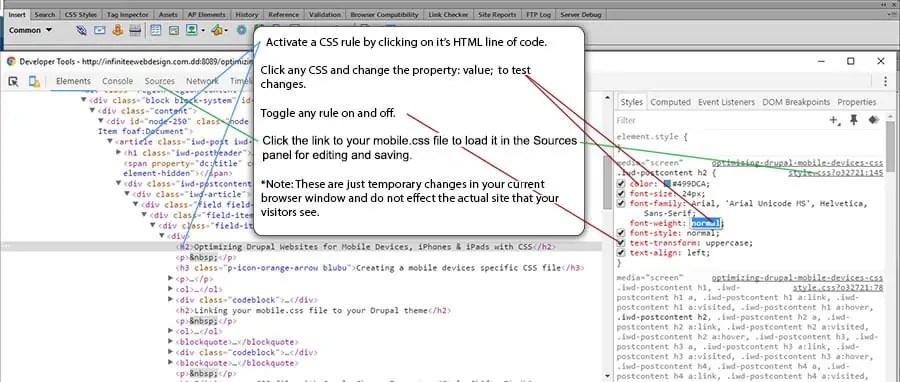Image resolution: width=900 pixels, height=382 pixels.
Task: Uncheck the font-family property checkbox
Action: point(620,203)
